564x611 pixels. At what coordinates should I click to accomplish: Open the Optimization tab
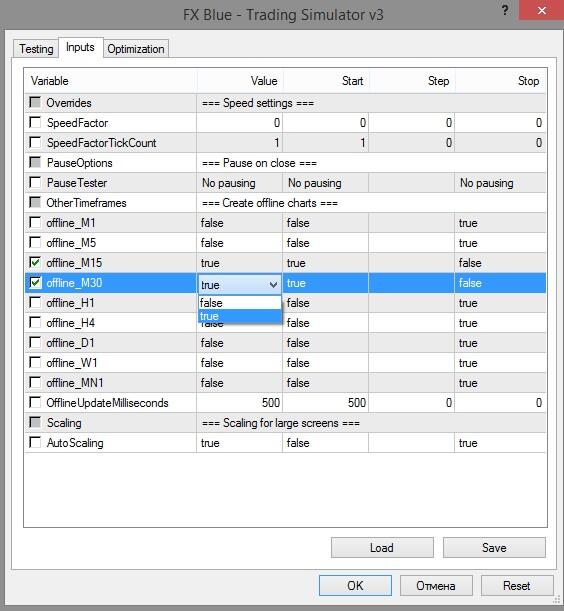pos(136,49)
